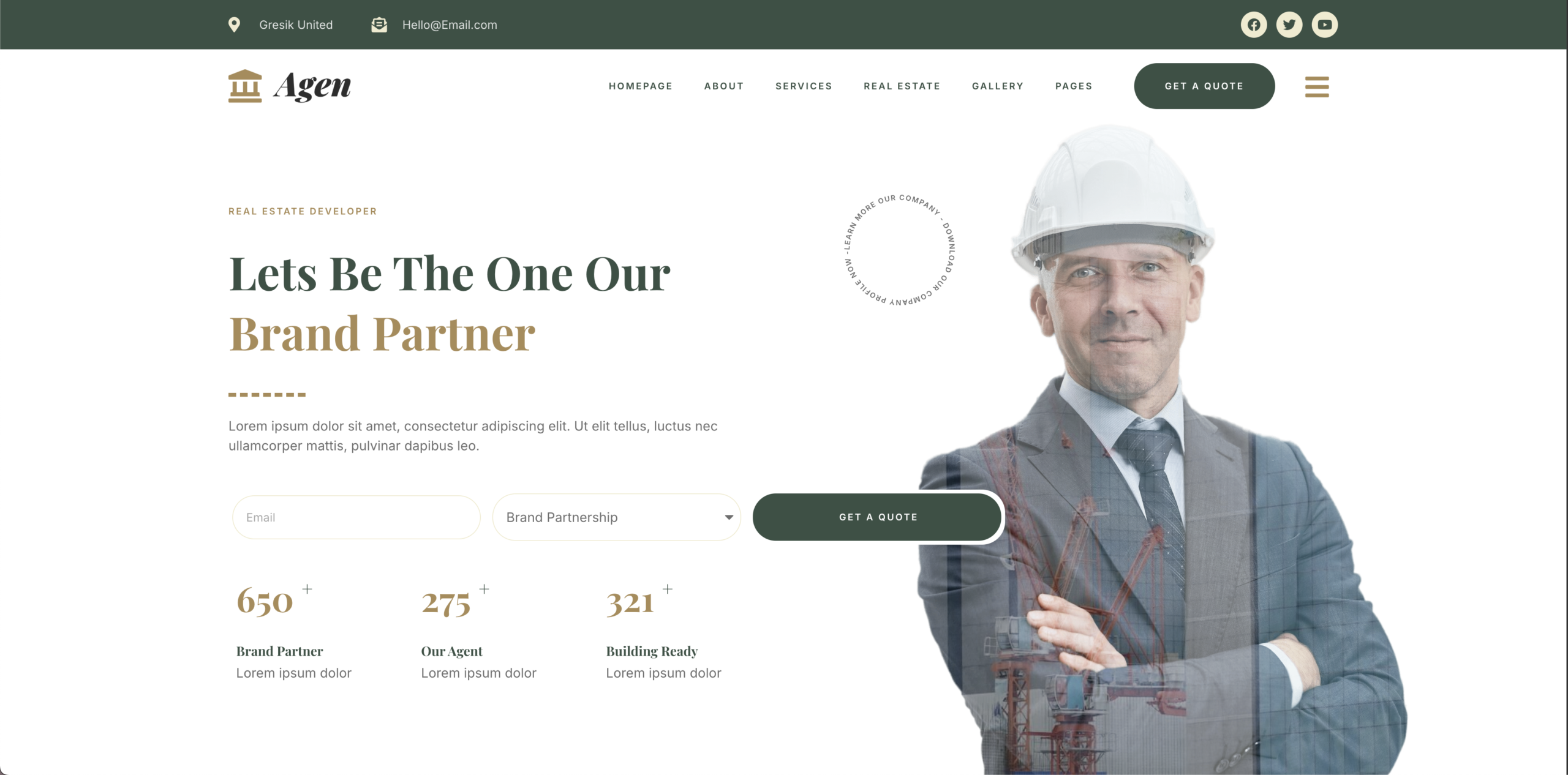Click the Agen building logo icon
1568x775 pixels.
245,86
